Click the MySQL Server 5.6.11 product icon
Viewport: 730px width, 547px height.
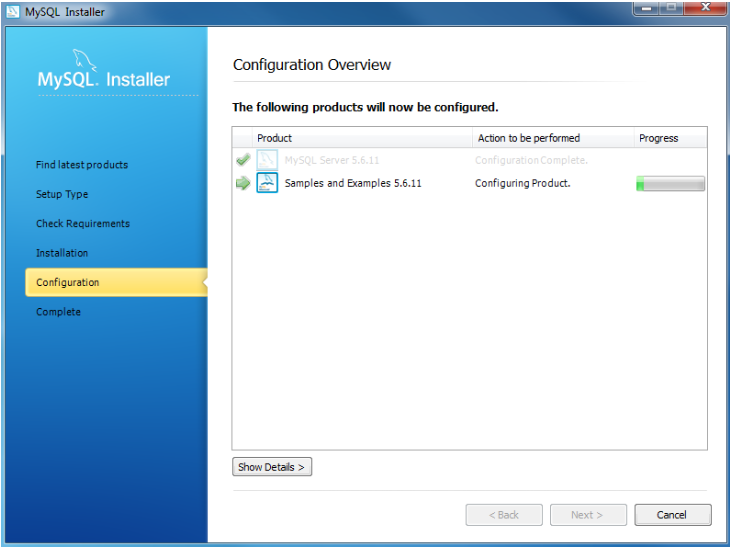click(x=267, y=160)
